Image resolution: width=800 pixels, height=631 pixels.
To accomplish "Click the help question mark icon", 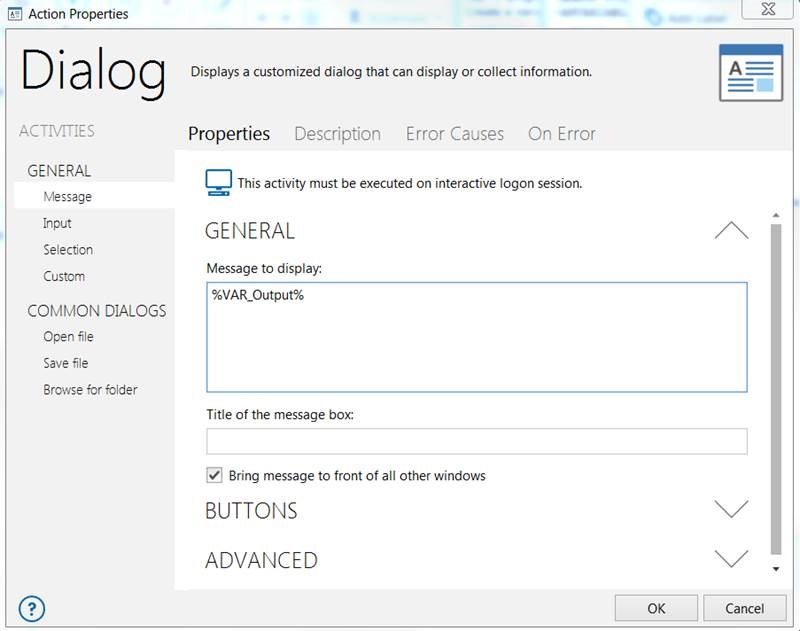I will [x=32, y=609].
